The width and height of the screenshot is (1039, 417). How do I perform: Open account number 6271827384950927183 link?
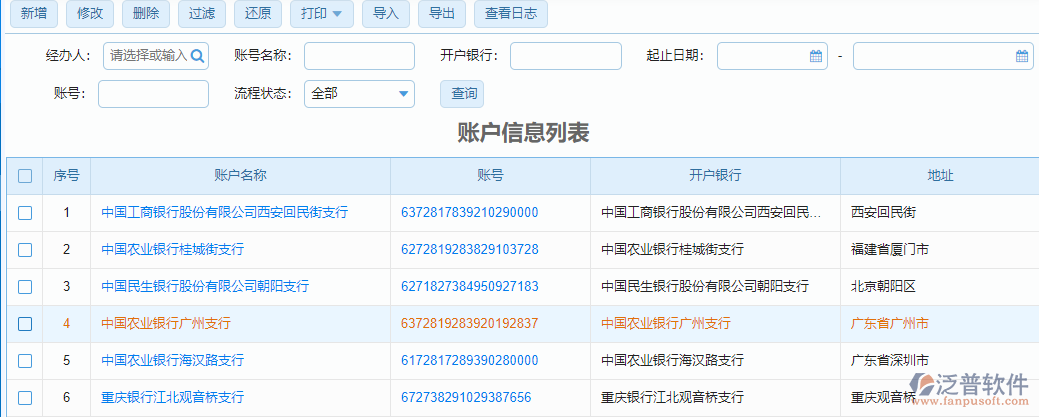click(x=469, y=287)
